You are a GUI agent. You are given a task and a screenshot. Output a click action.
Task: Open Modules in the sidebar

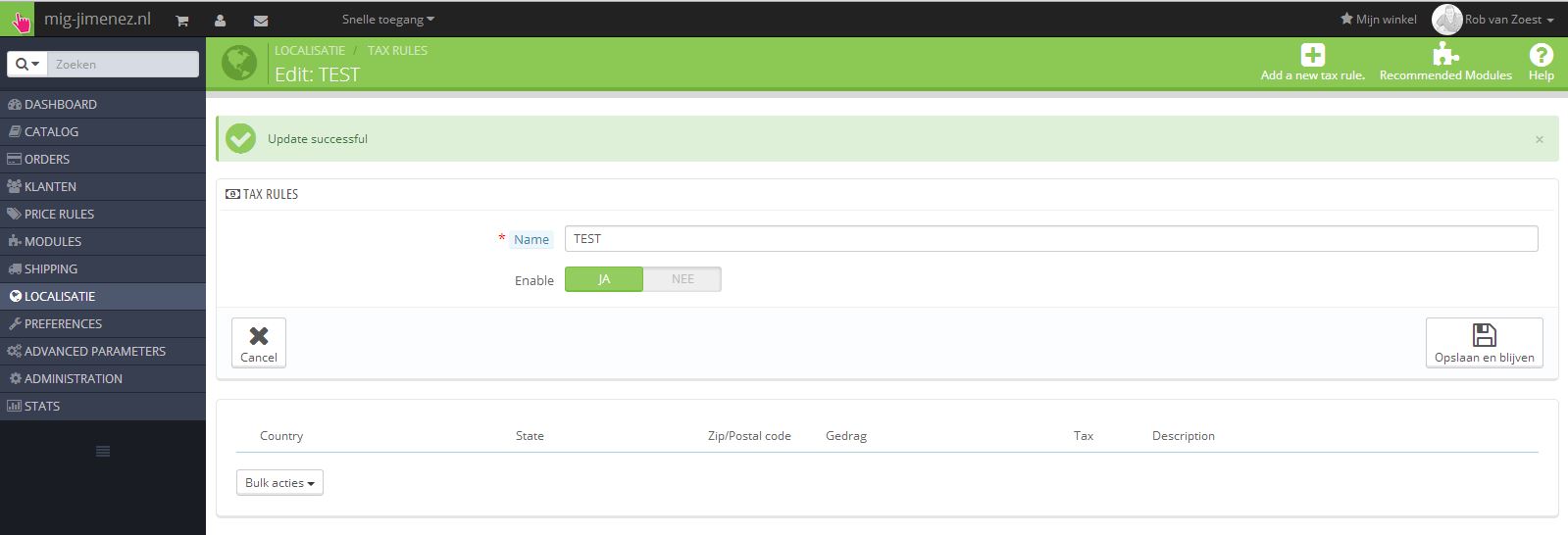point(103,241)
